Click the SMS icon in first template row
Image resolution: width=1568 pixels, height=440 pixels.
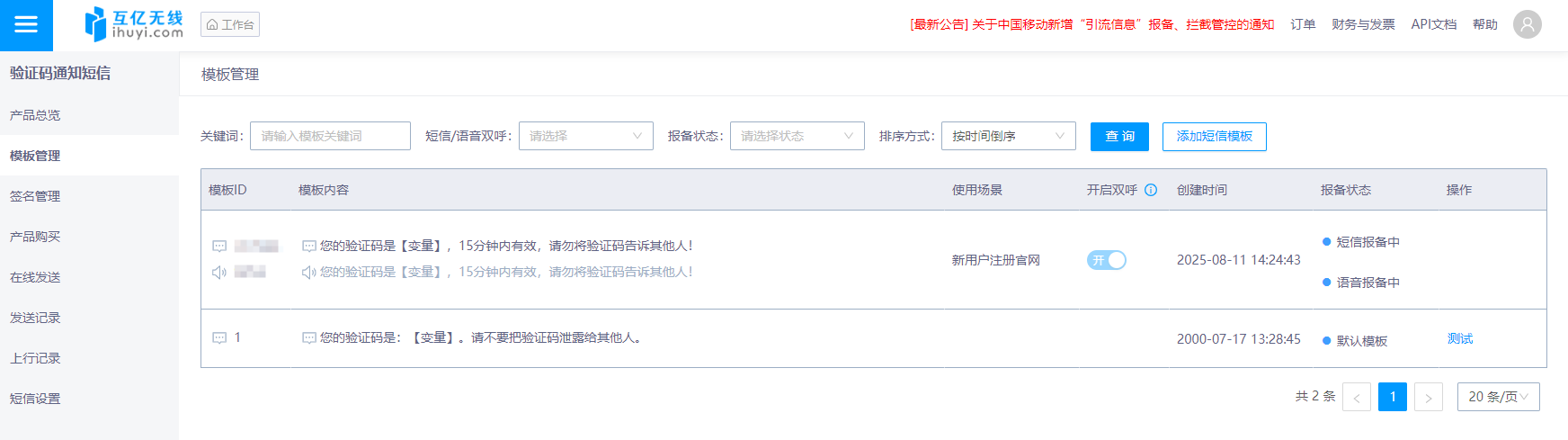(219, 247)
